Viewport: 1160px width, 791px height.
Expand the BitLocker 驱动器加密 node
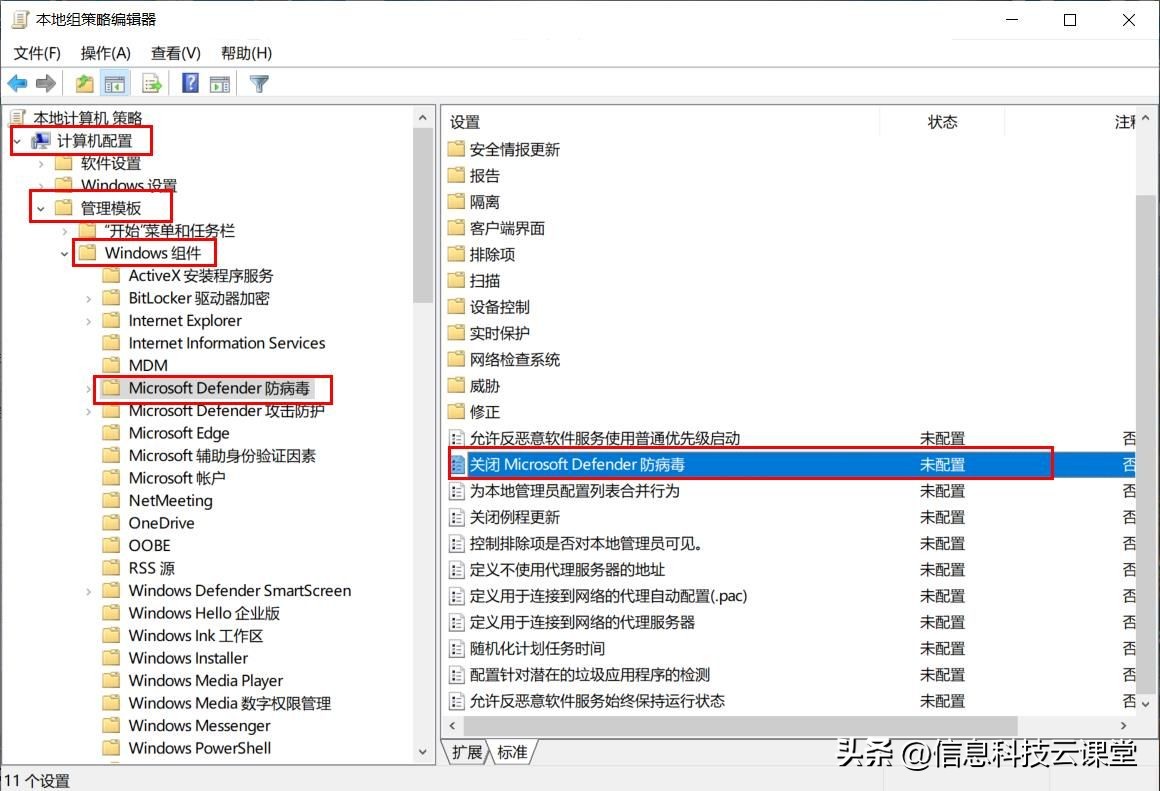pos(89,298)
